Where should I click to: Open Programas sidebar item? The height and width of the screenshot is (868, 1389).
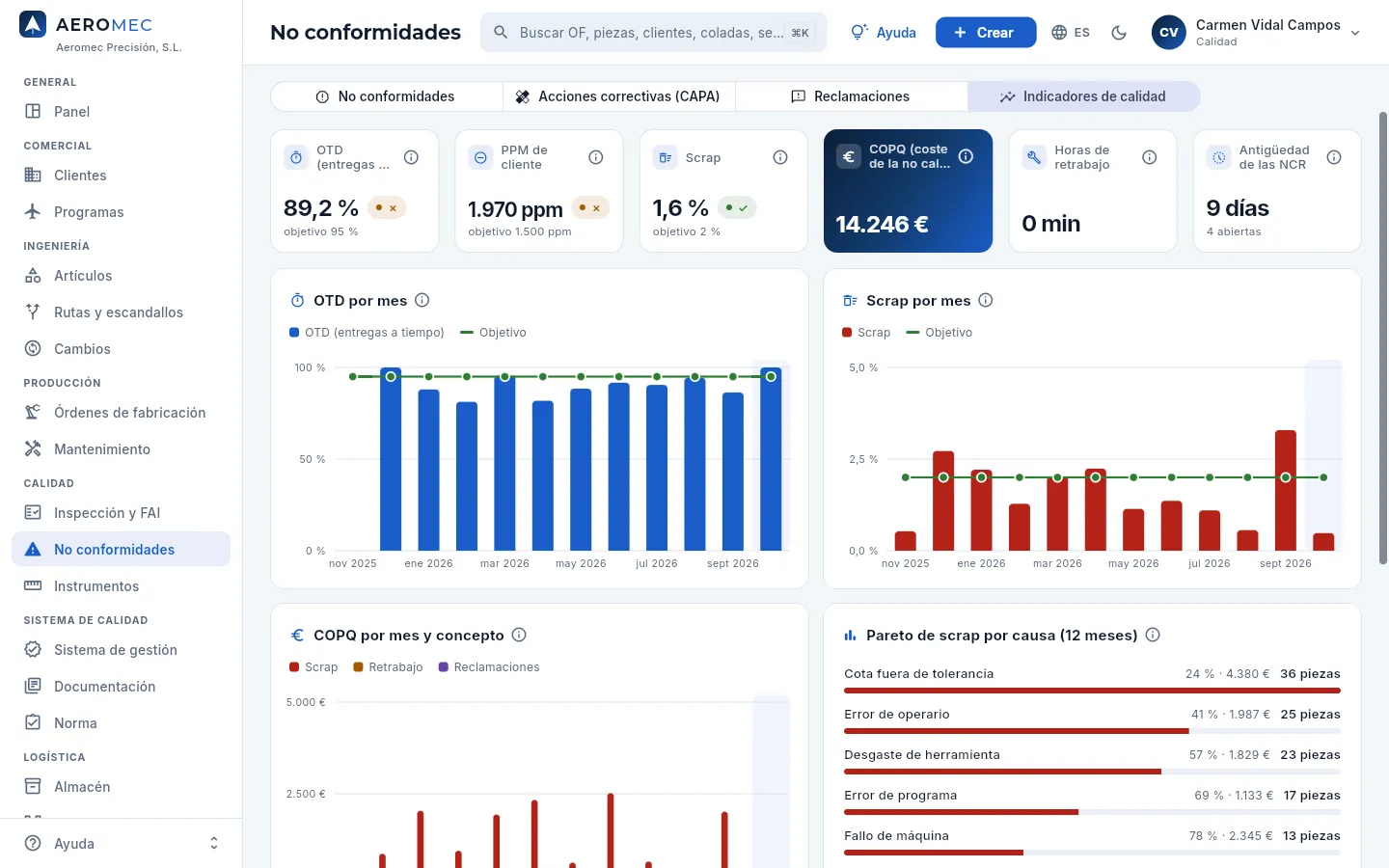pyautogui.click(x=121, y=212)
